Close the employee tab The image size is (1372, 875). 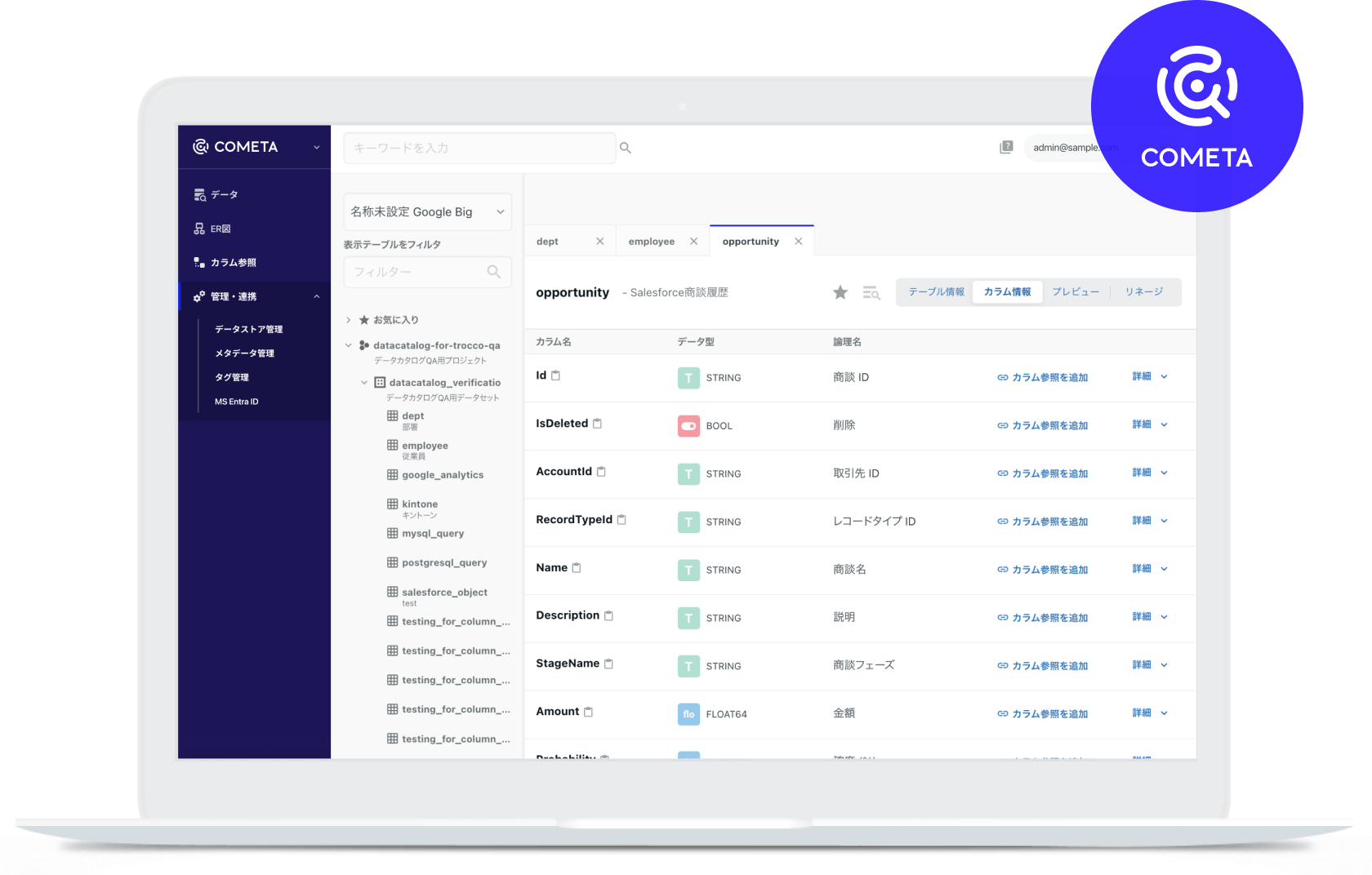(x=694, y=242)
